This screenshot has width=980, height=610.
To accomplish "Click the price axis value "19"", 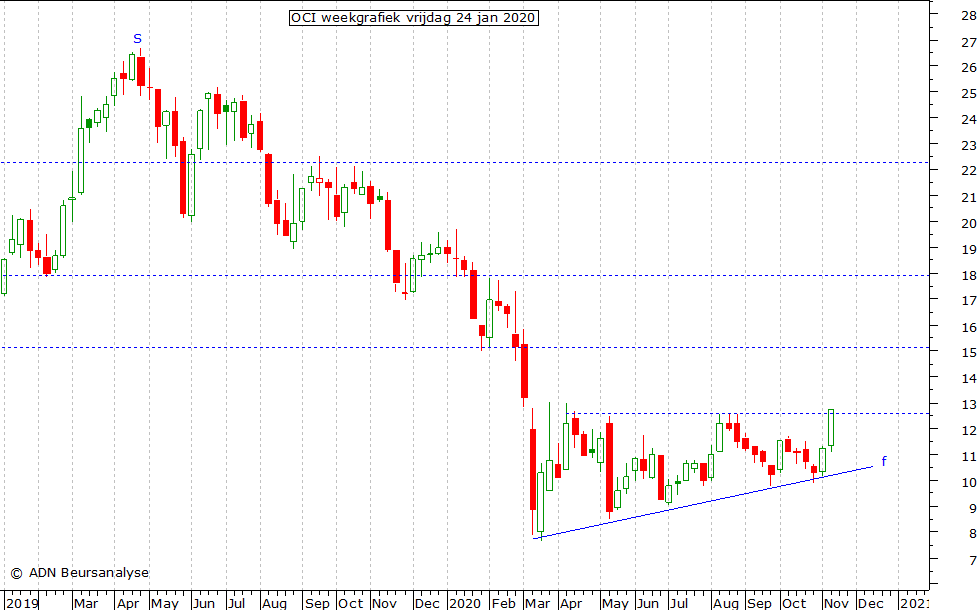I will tap(969, 249).
